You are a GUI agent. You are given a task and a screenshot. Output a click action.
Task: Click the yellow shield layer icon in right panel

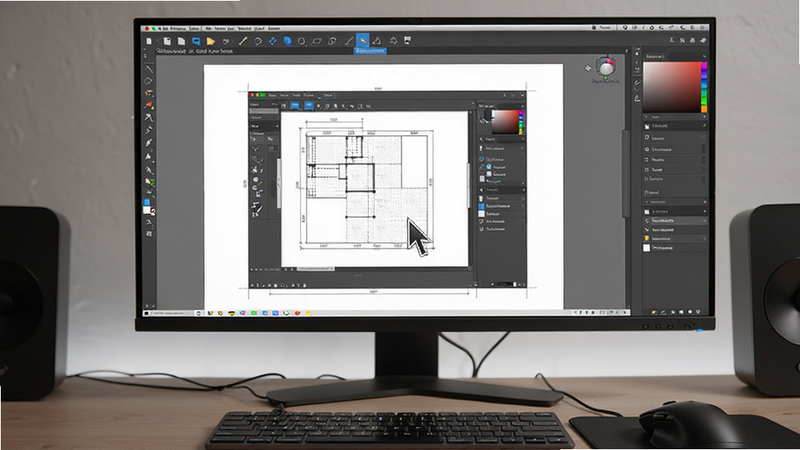tap(647, 238)
